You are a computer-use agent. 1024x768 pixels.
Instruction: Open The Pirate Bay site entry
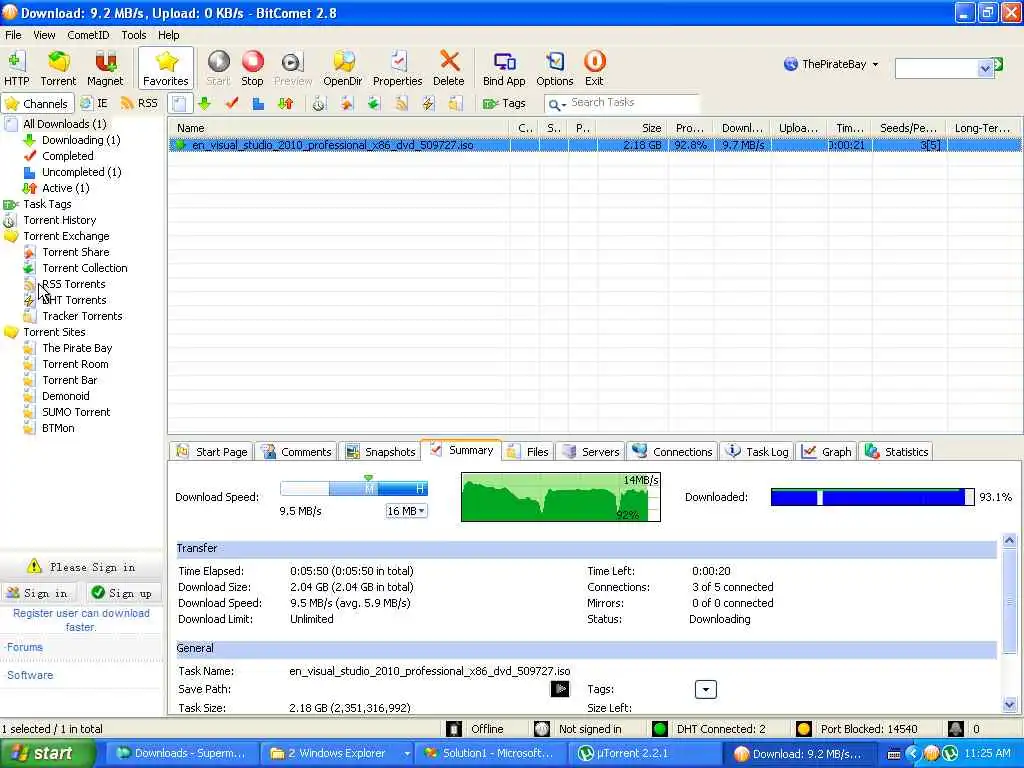click(x=77, y=348)
